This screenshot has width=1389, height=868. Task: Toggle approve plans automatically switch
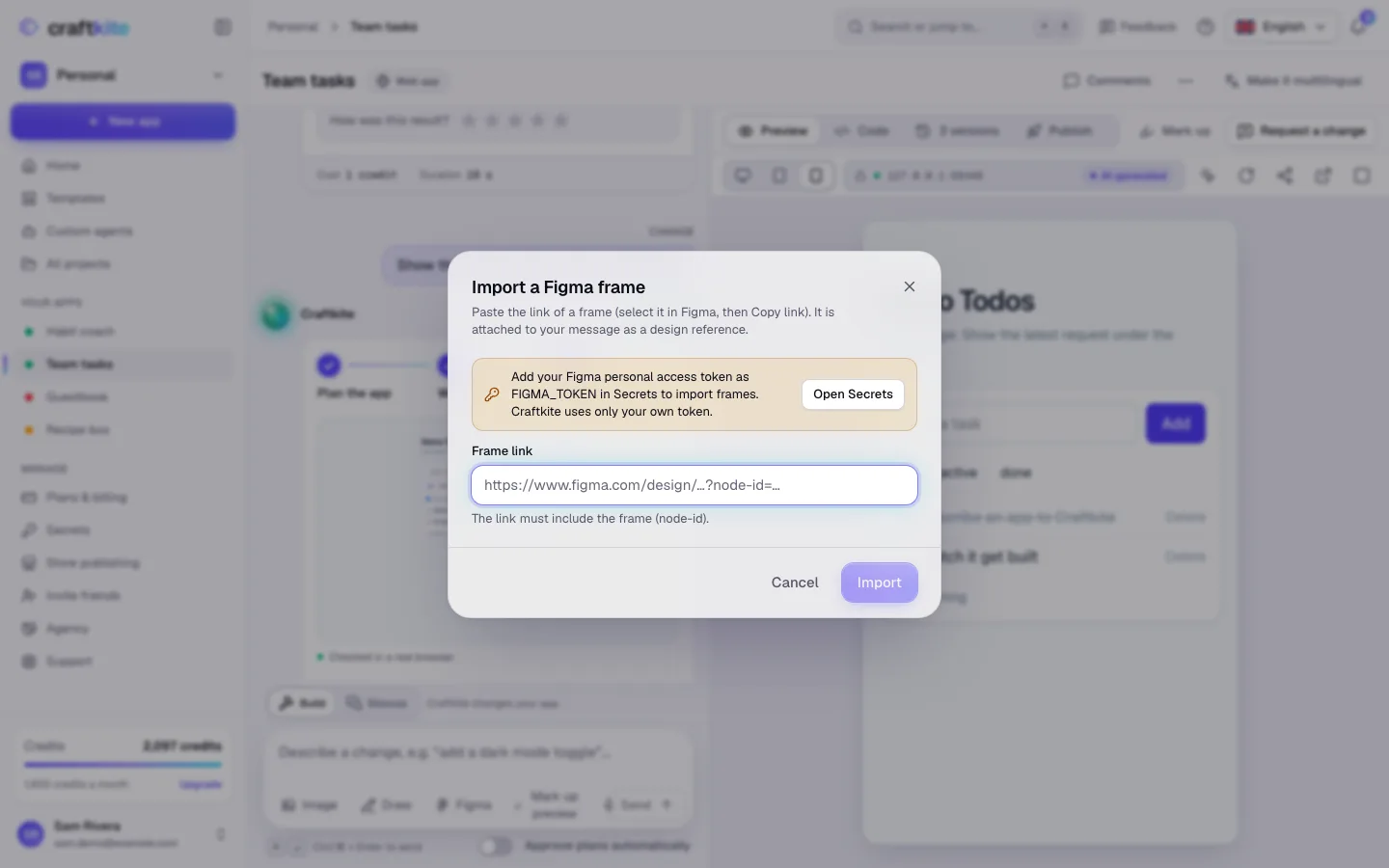pos(496,847)
